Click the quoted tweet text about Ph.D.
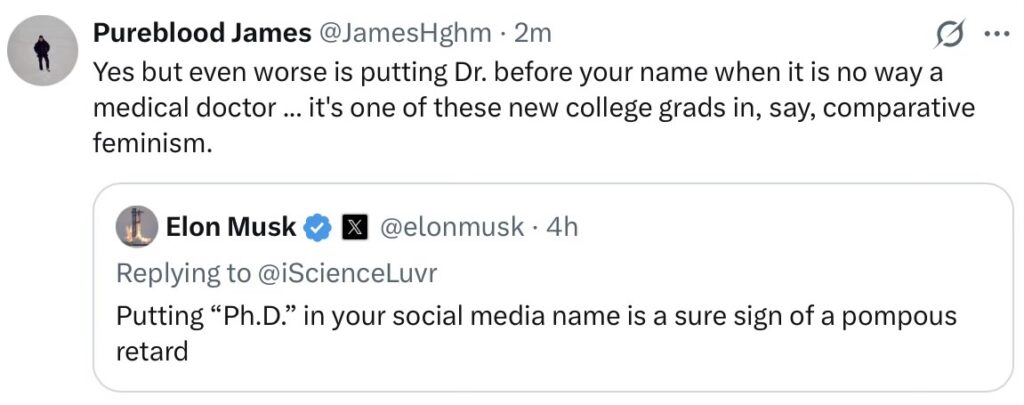1024x405 pixels. coord(536,333)
